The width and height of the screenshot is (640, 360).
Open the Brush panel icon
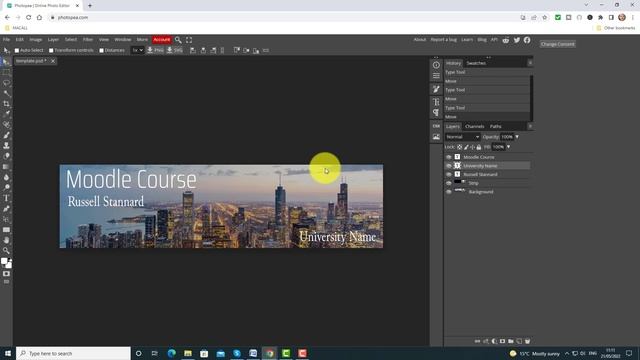click(x=436, y=89)
